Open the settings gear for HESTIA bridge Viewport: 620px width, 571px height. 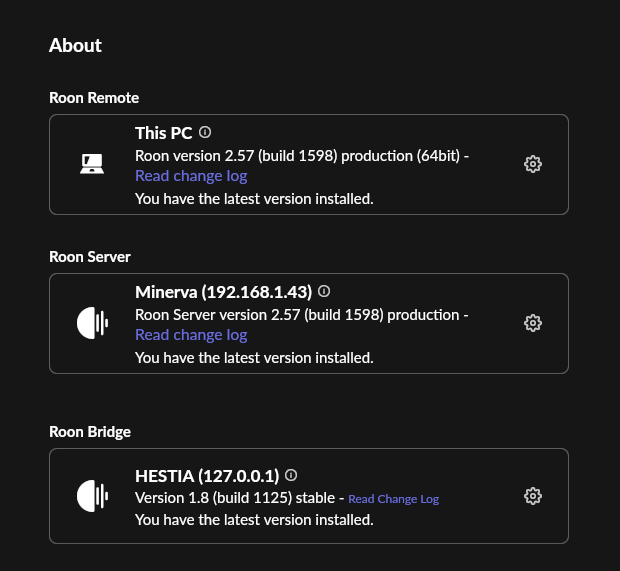coord(533,496)
